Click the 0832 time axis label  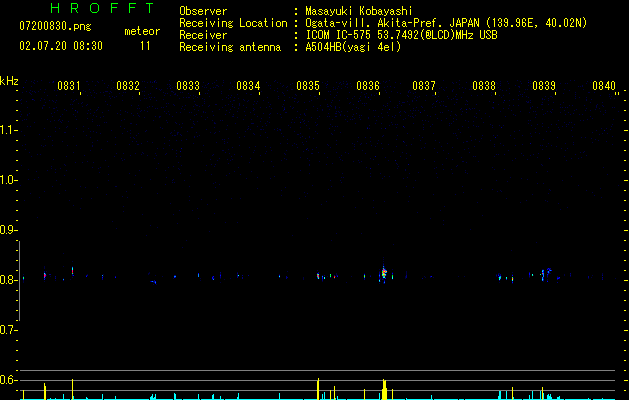click(128, 85)
